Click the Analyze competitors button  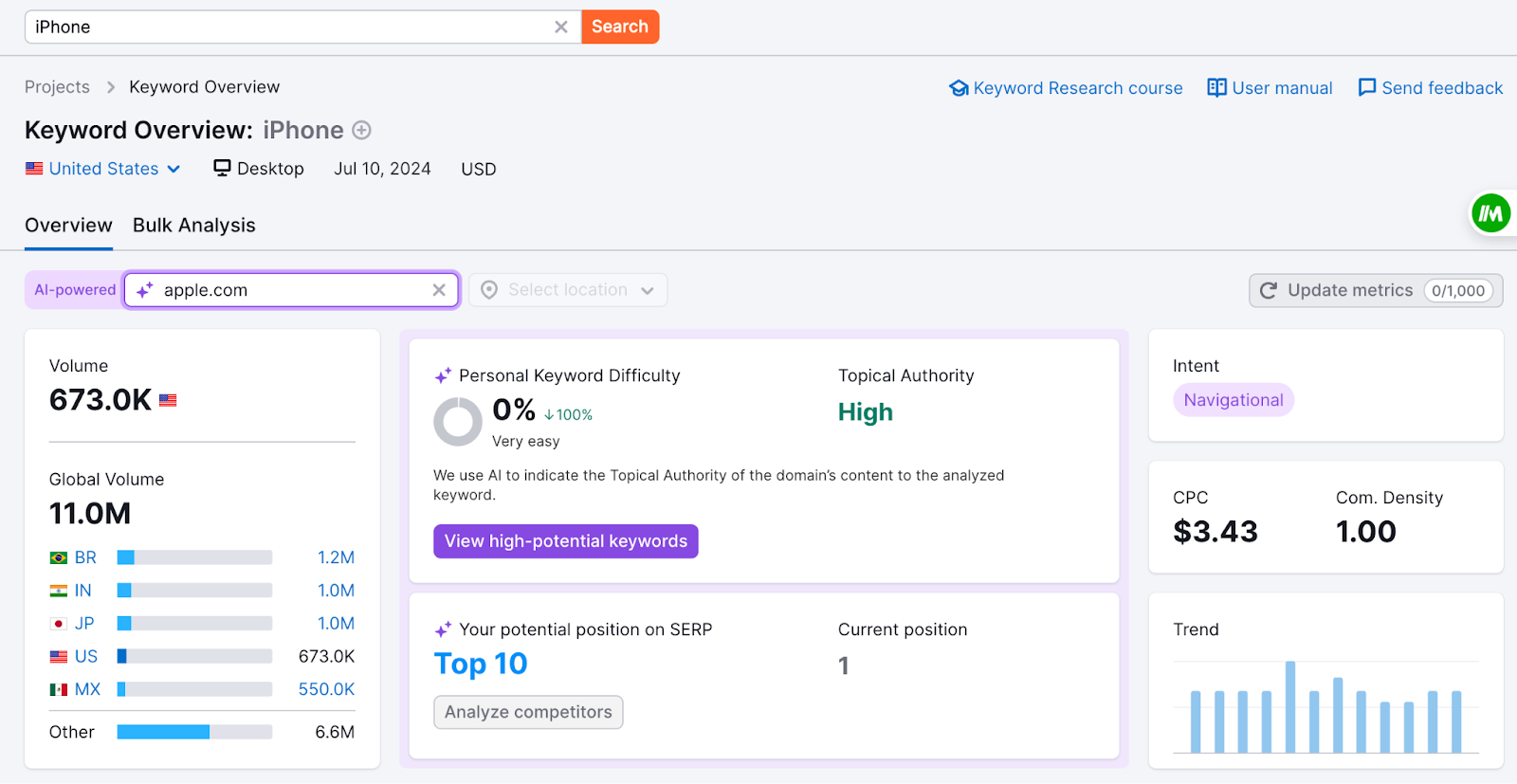(528, 712)
